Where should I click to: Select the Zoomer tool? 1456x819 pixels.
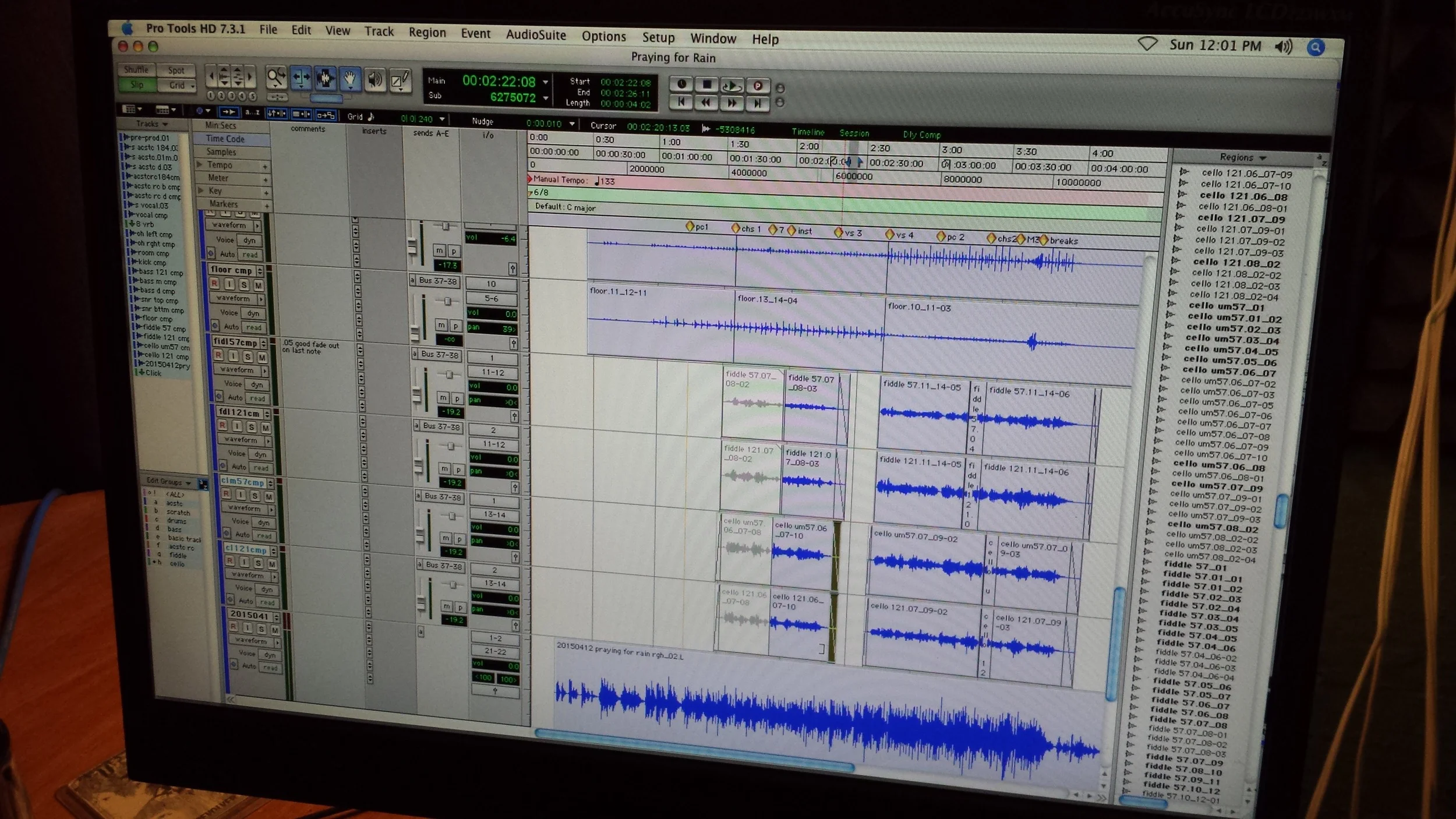[x=276, y=77]
